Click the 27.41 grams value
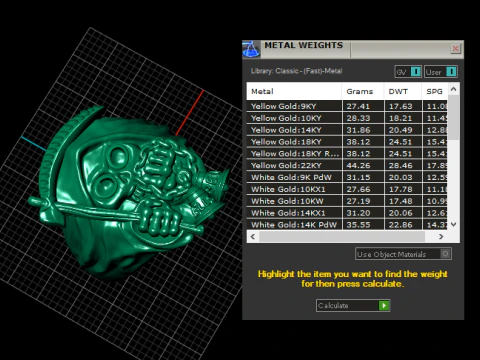This screenshot has width=480, height=360. coord(358,106)
